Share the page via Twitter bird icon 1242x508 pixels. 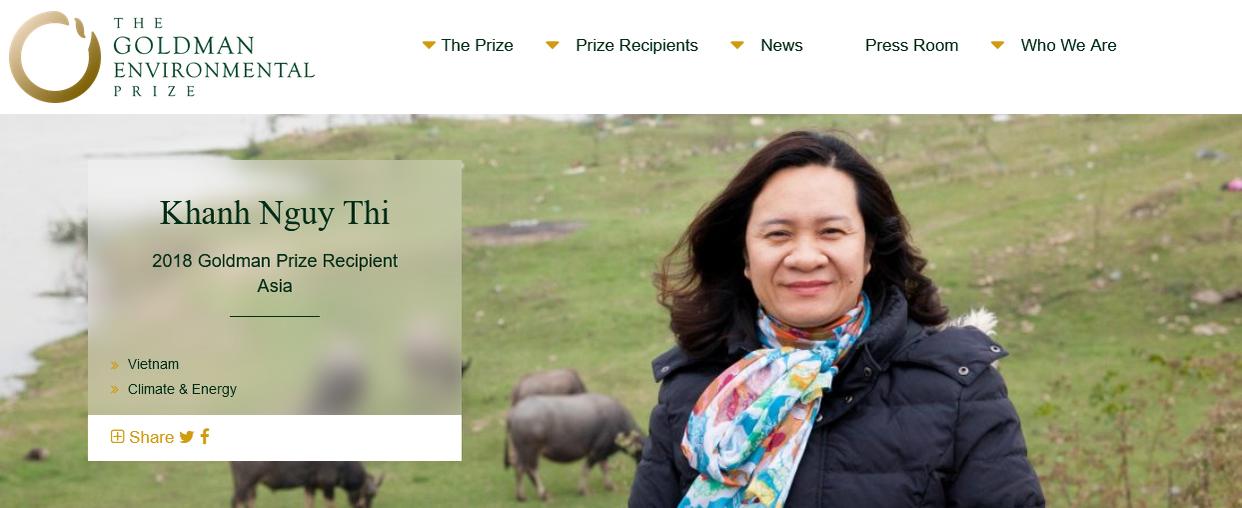187,437
